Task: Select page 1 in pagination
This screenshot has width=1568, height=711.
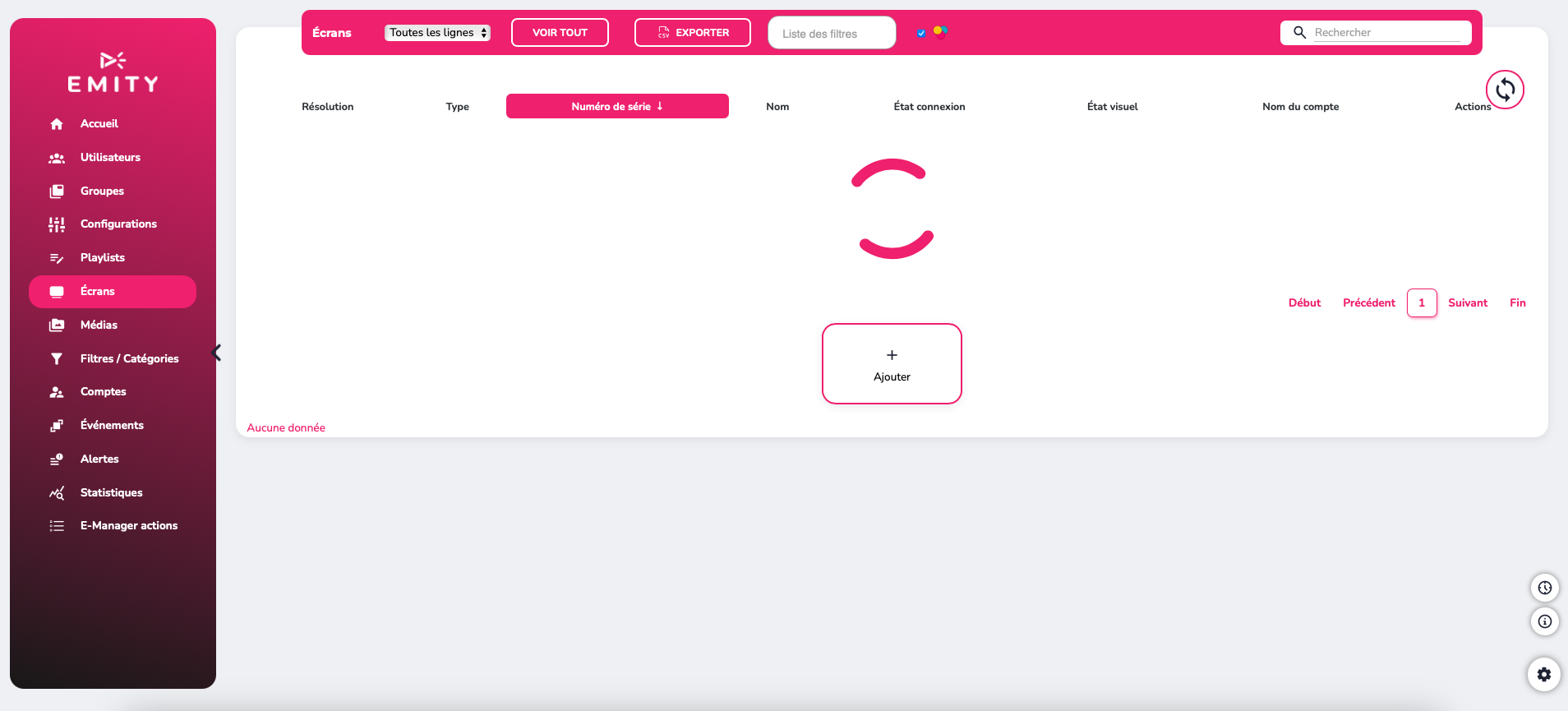Action: pos(1422,303)
